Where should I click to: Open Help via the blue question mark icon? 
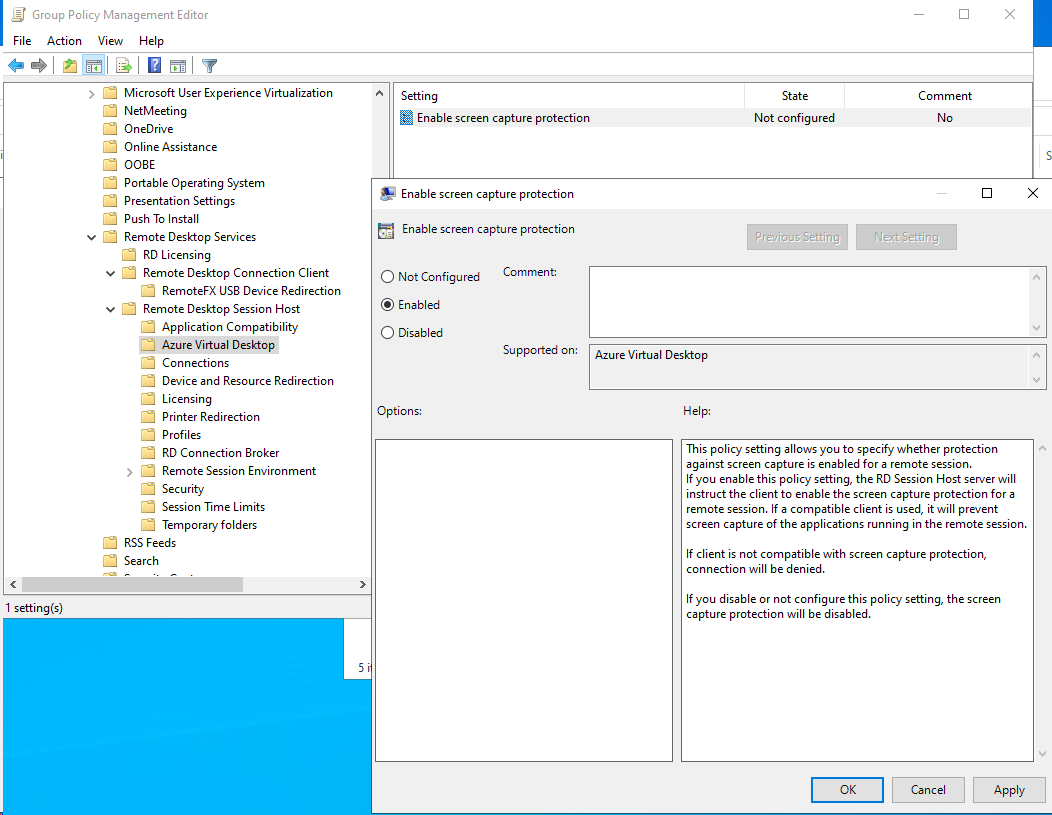pos(155,66)
